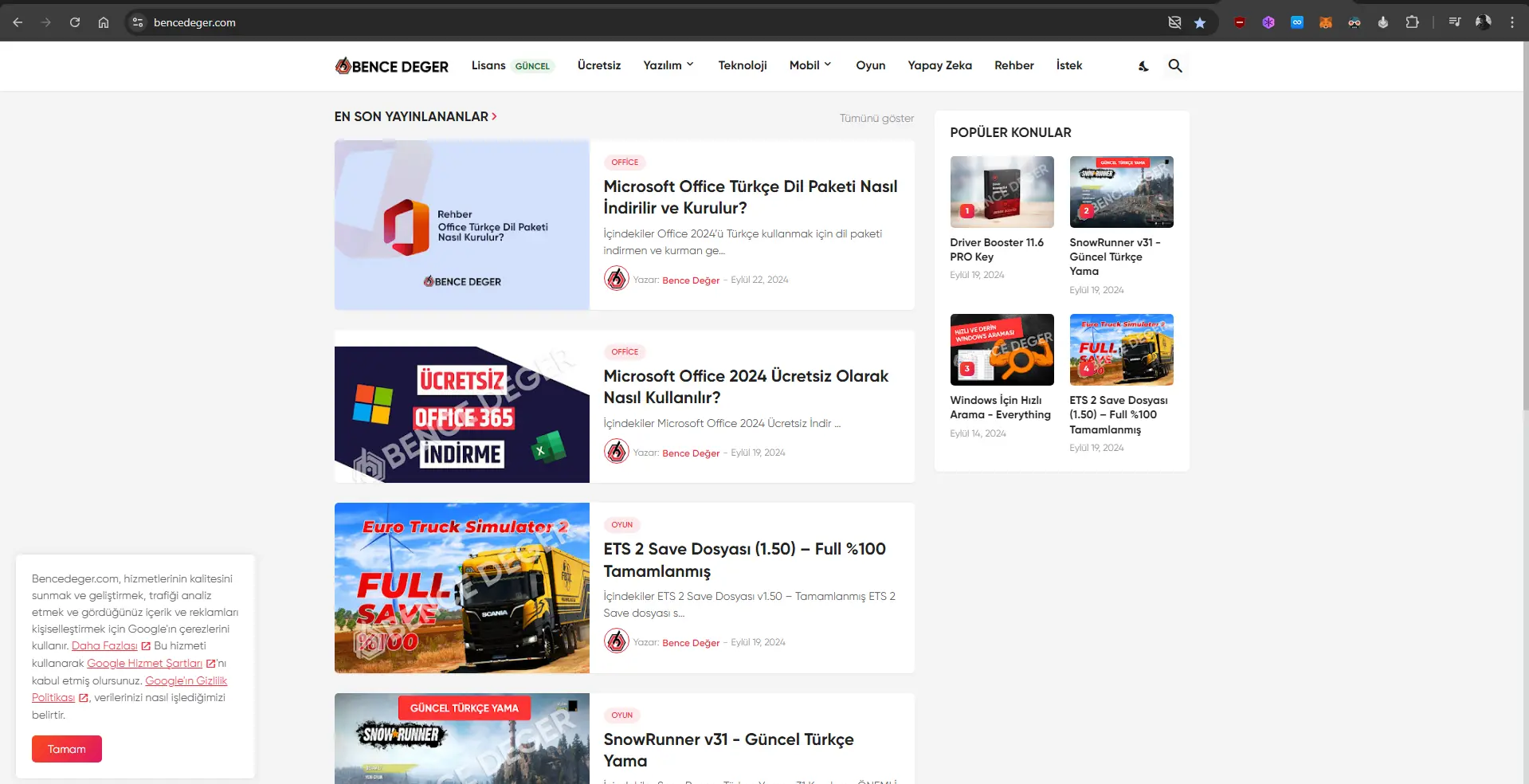Click the EN SON YAYINLANANLAR heading link

click(416, 116)
